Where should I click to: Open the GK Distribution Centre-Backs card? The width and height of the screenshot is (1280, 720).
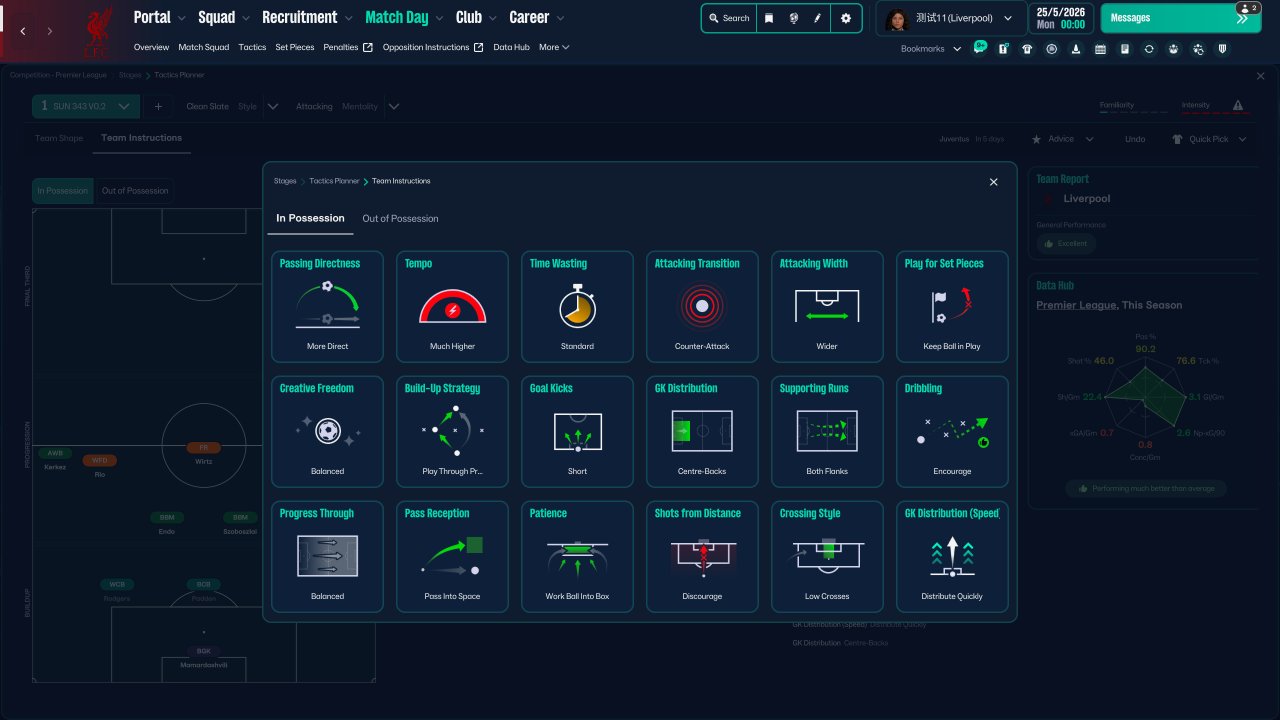[x=702, y=431]
